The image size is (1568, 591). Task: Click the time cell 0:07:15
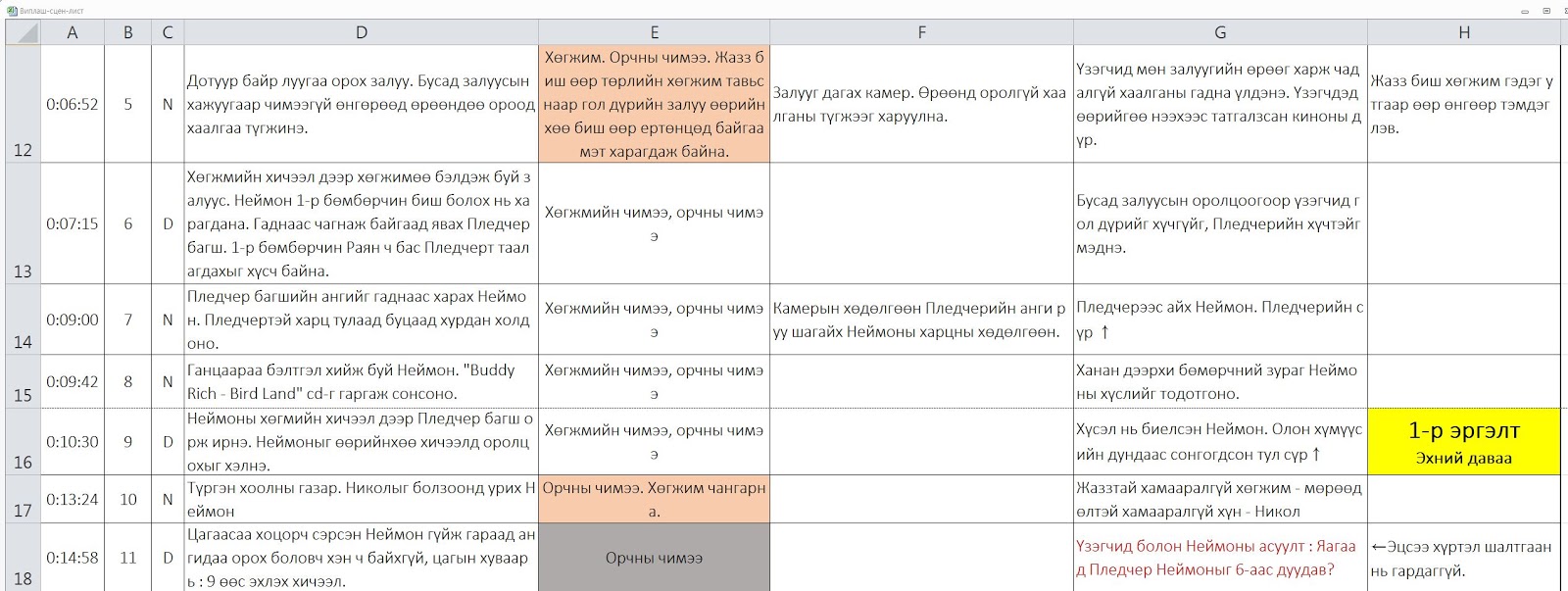coord(73,223)
